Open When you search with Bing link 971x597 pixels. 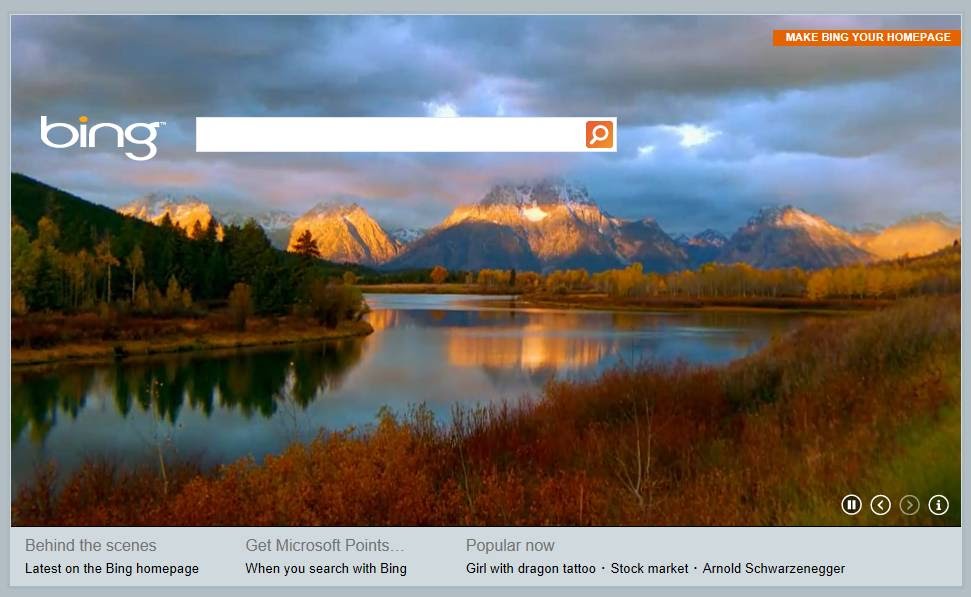[x=326, y=569]
